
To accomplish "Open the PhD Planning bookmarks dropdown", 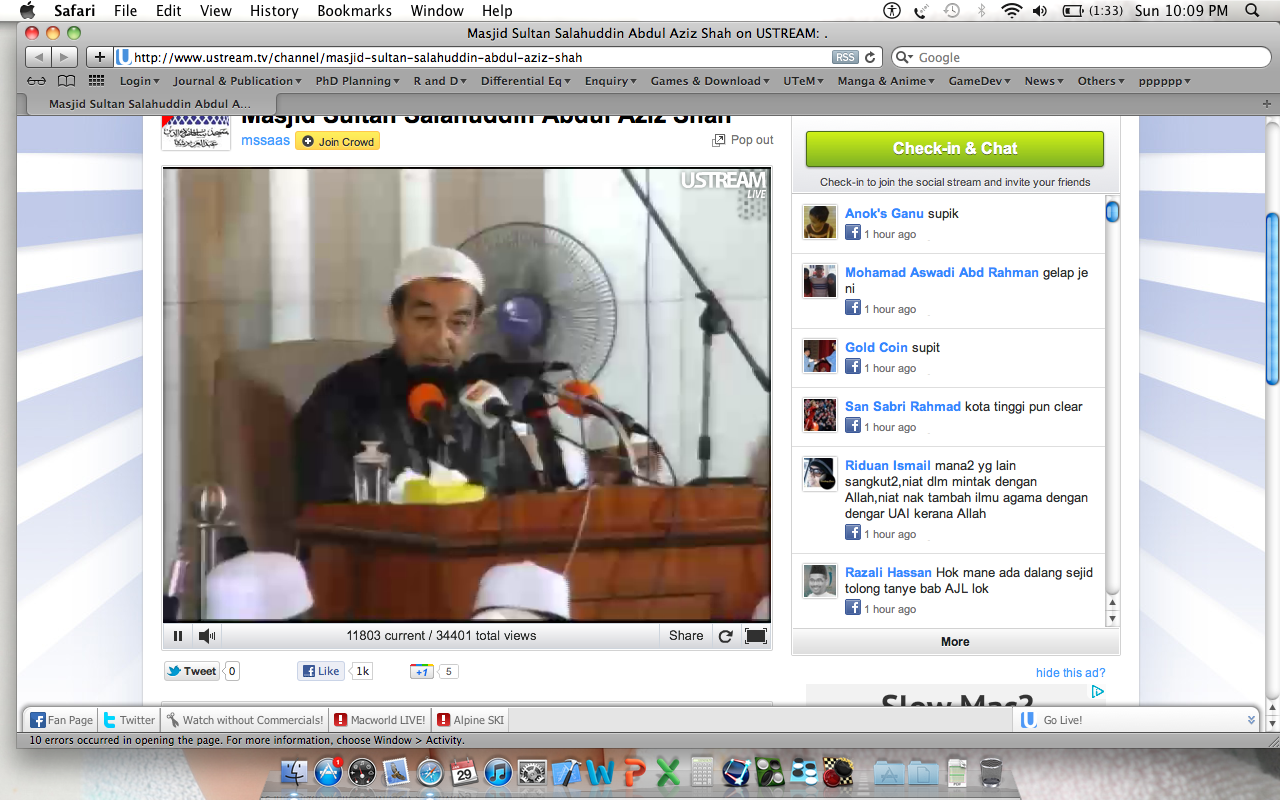I will pos(357,81).
